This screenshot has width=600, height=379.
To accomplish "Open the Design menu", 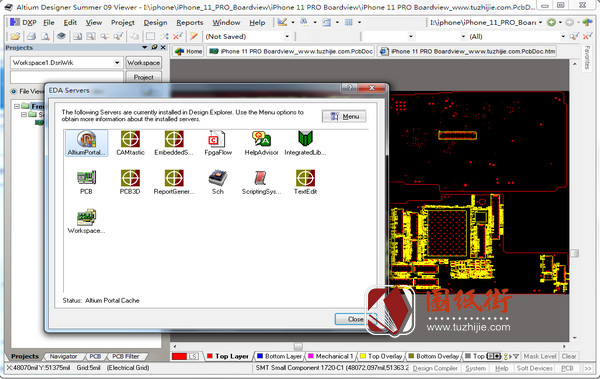I will [155, 23].
